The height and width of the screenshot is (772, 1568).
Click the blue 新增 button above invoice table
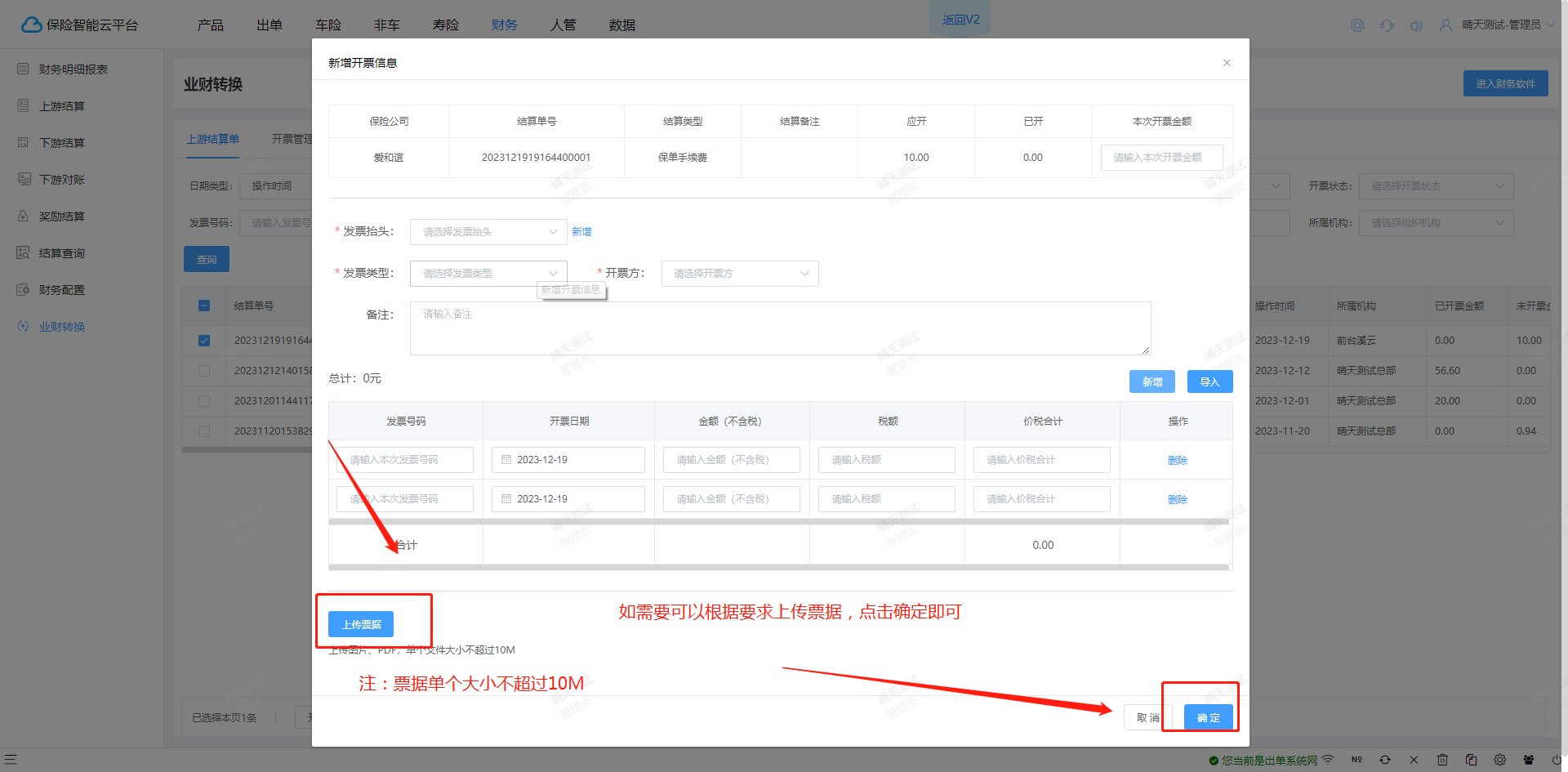tap(1152, 382)
